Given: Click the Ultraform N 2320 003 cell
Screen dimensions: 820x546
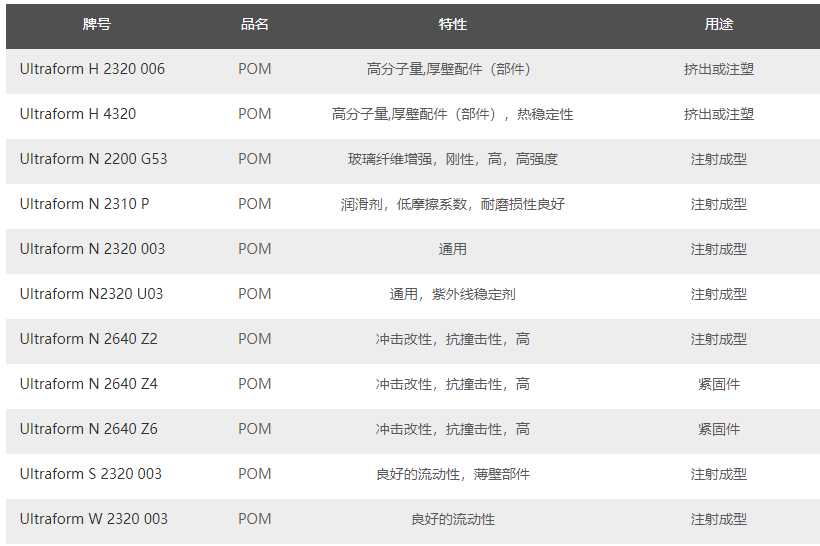Looking at the screenshot, I should pos(92,249).
